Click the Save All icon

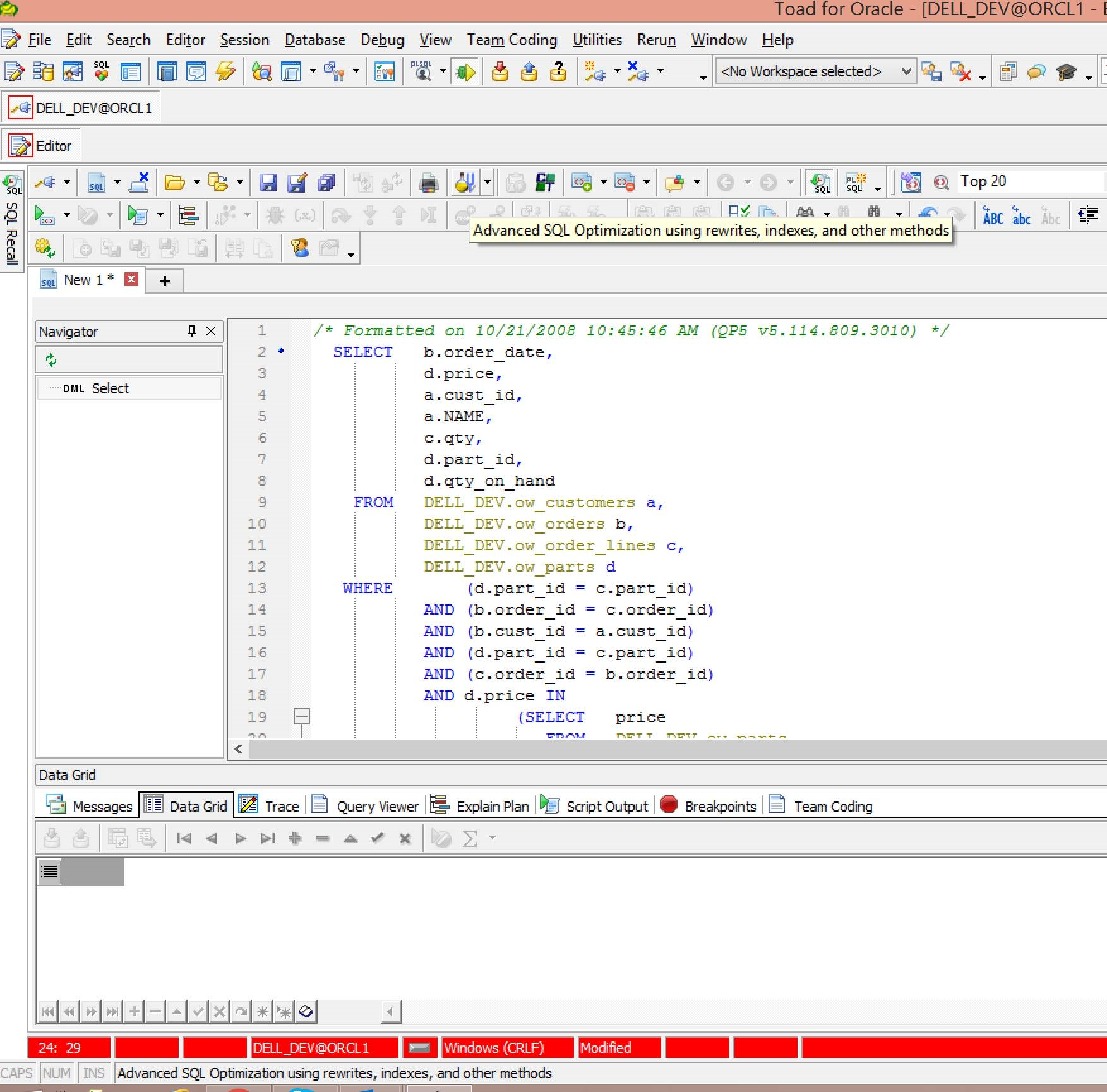pos(326,183)
